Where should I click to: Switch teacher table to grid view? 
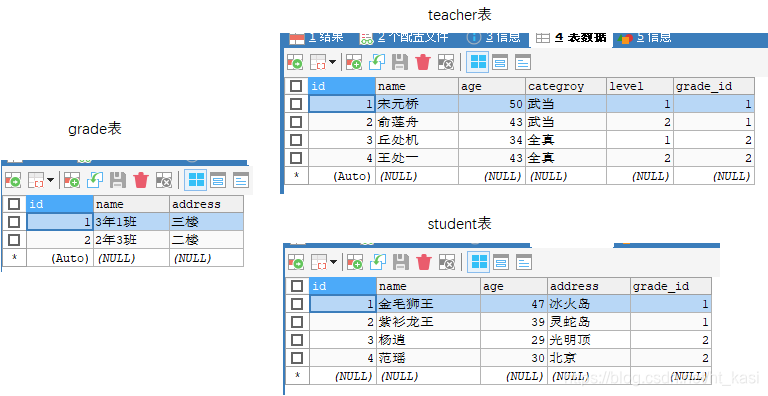(478, 62)
